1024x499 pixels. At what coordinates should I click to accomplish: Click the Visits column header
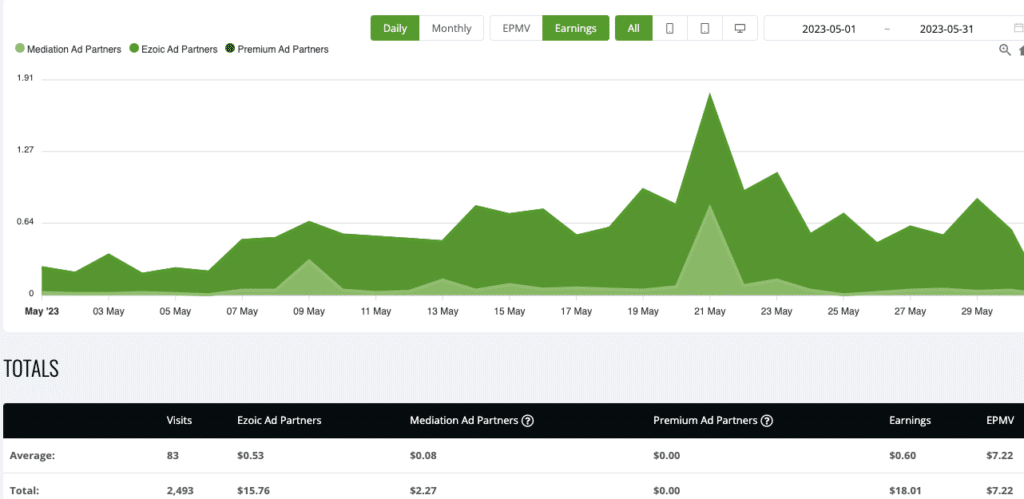tap(179, 421)
